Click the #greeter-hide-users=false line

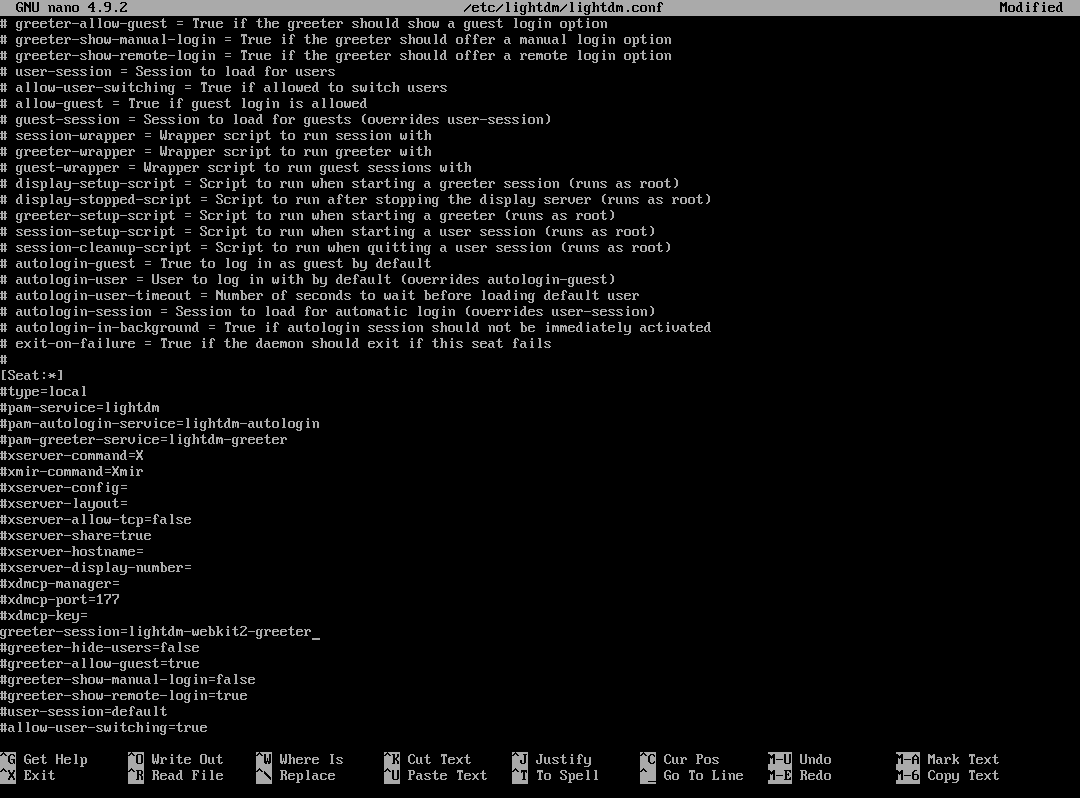pos(100,647)
